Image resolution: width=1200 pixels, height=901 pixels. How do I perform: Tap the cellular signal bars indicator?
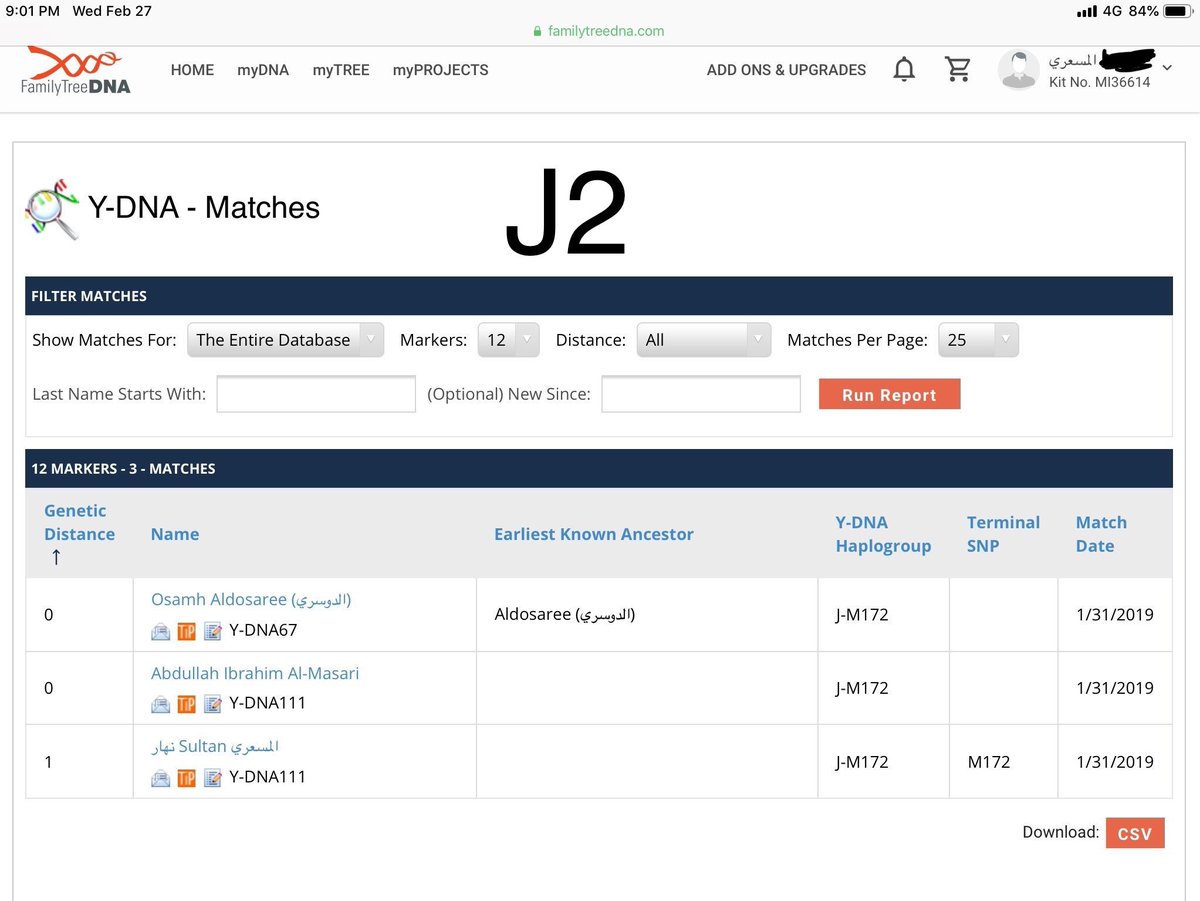tap(1086, 11)
